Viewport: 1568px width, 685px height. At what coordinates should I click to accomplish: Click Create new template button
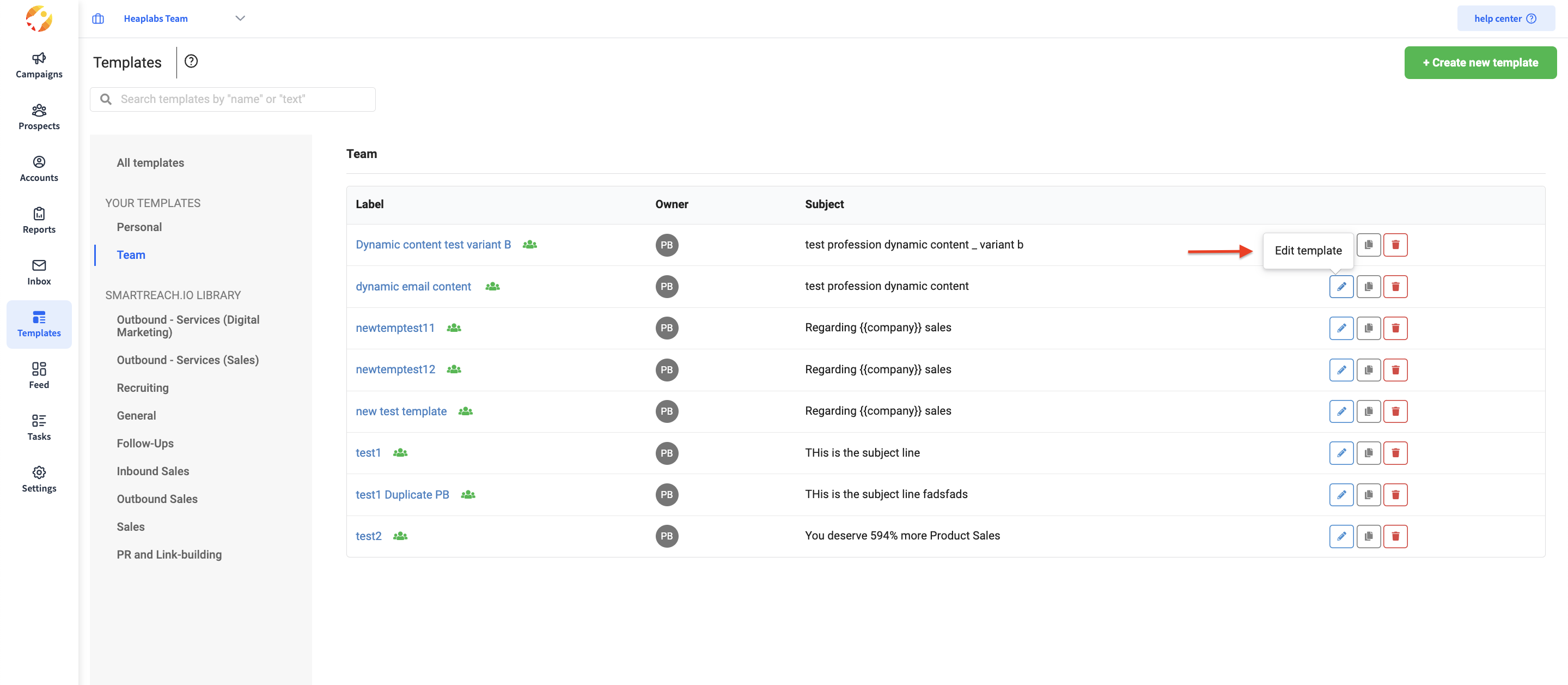point(1480,63)
